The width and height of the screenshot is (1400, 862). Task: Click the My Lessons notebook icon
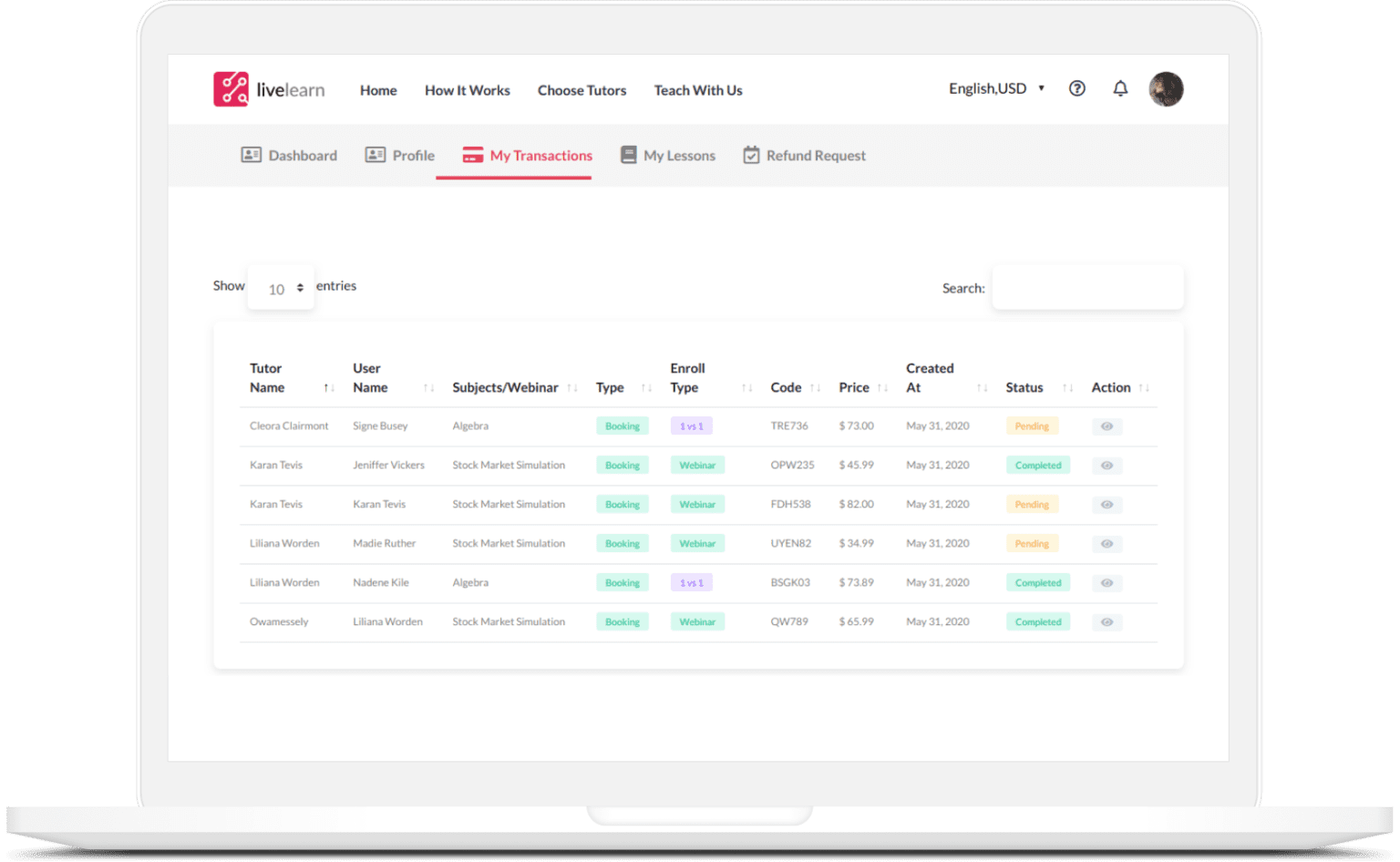click(x=628, y=155)
